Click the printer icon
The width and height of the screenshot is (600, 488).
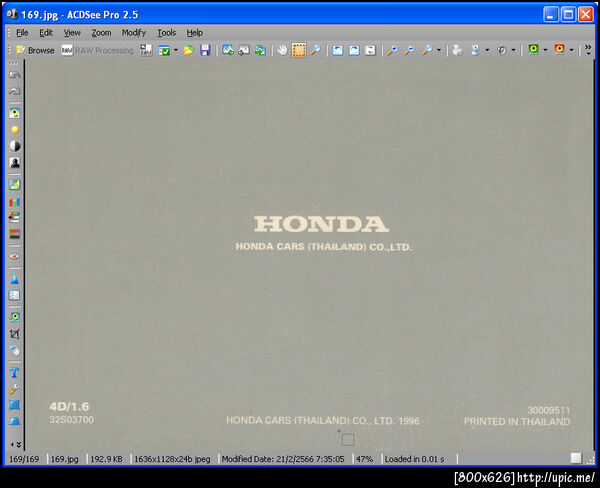457,50
